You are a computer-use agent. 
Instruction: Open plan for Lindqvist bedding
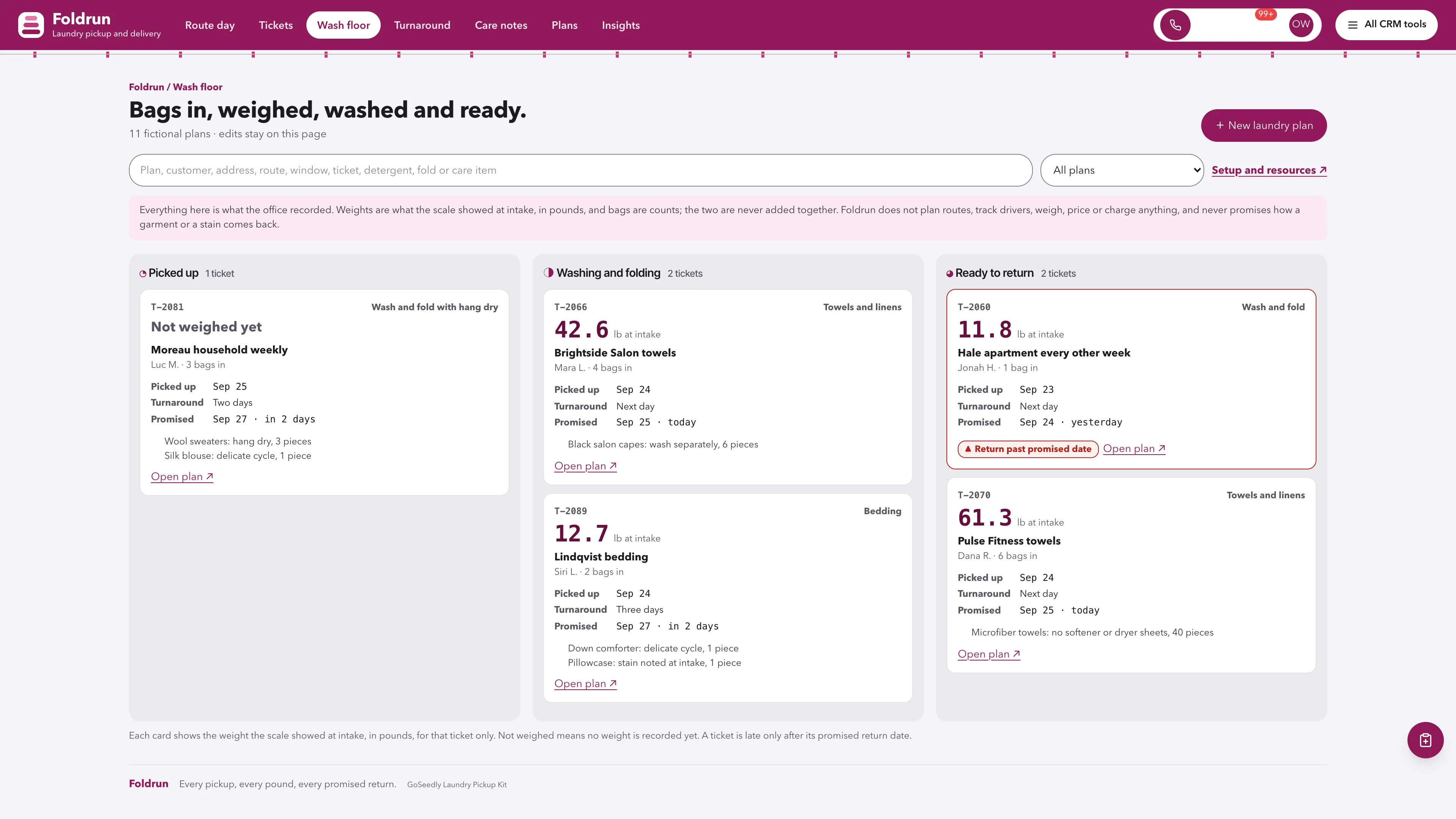[585, 683]
